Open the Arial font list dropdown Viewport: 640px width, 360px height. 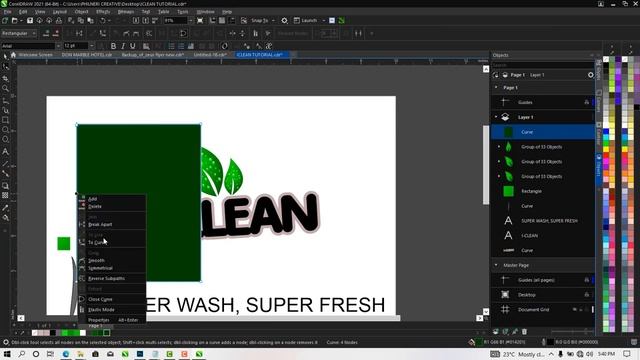[x=58, y=46]
